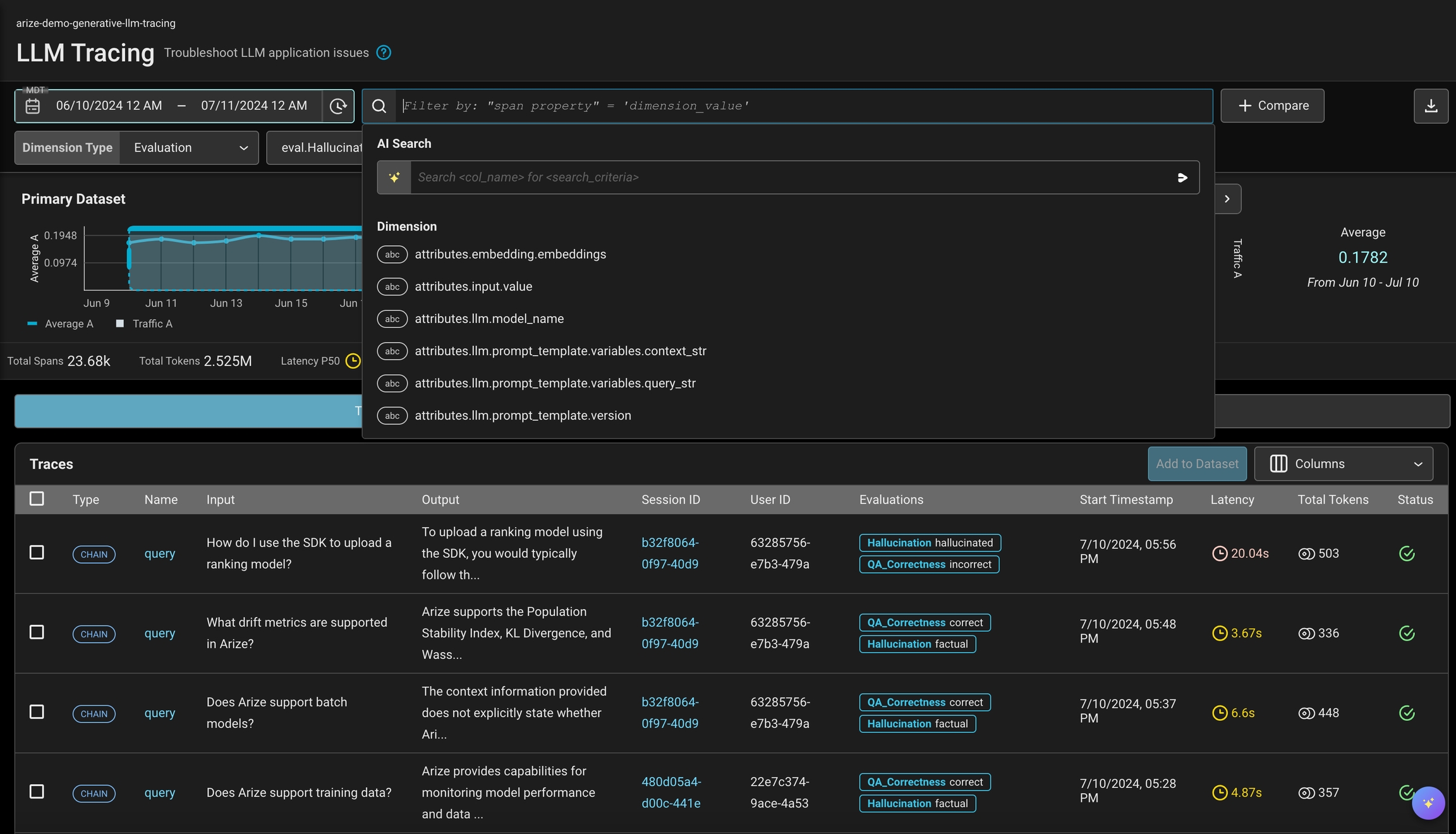
Task: Check the select-all traces header checkbox
Action: pos(37,499)
